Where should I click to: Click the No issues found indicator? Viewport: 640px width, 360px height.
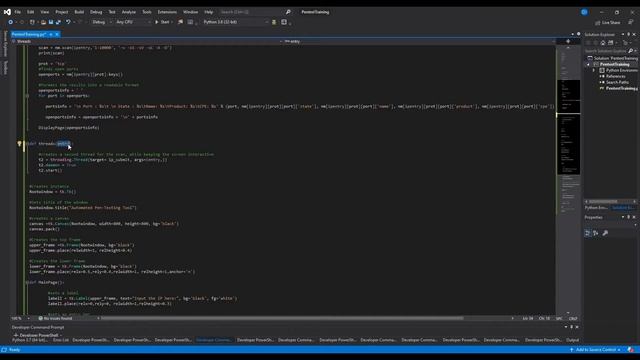click(x=55, y=318)
